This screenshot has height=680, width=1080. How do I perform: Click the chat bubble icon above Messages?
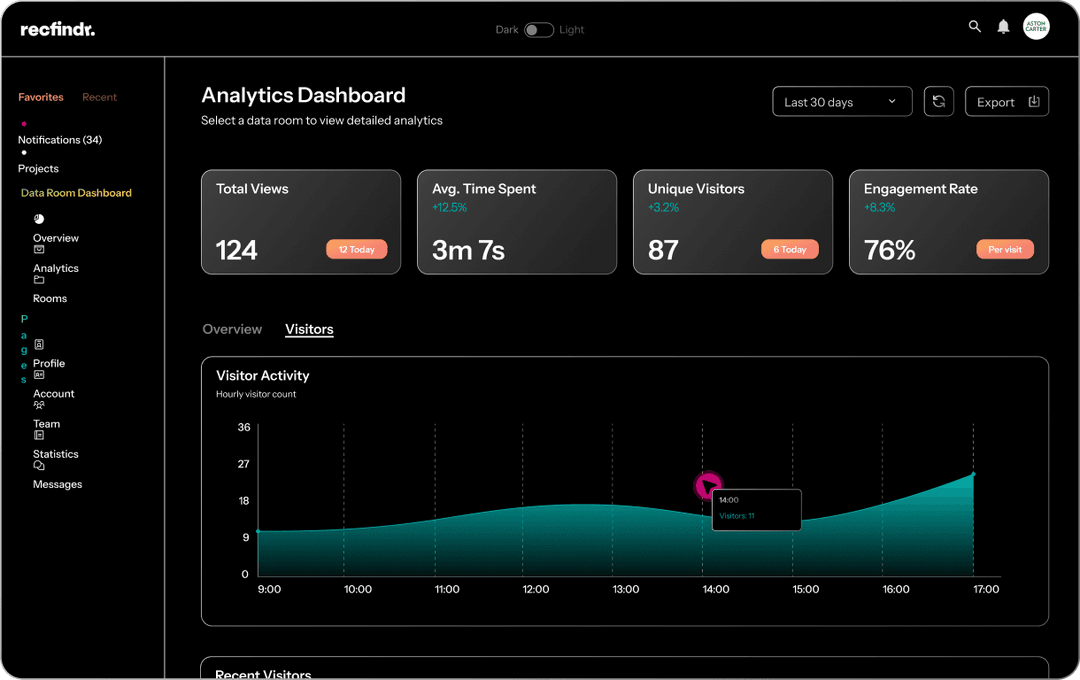[39, 466]
